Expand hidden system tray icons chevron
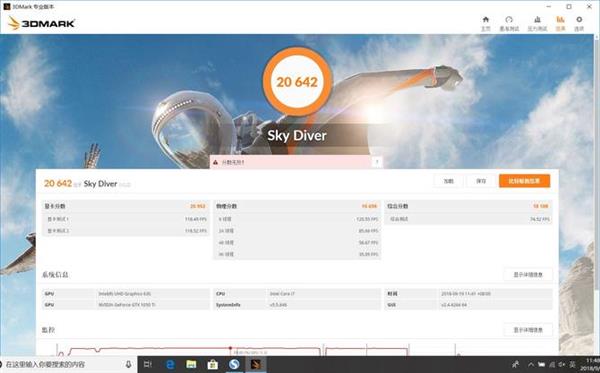This screenshot has height=373, width=600. point(531,364)
